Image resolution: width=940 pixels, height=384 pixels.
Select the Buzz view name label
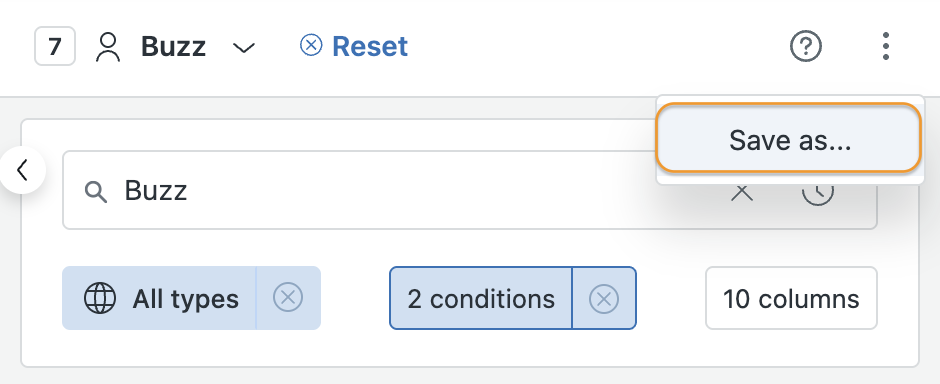pos(173,47)
